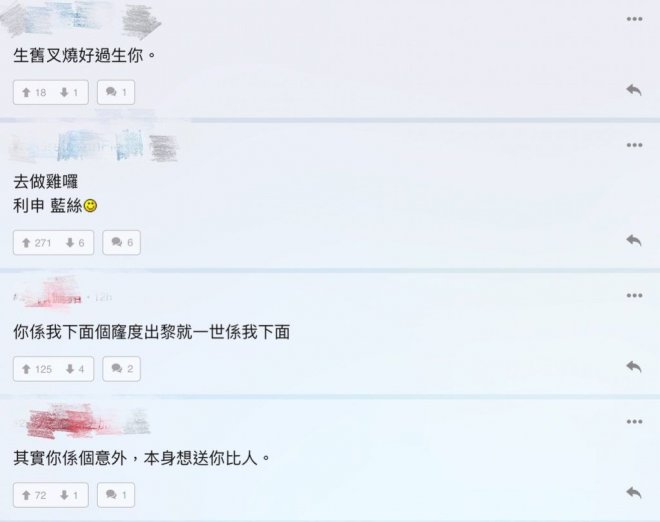Downvote the comment with 18 upvotes
This screenshot has height=522, width=660.
[x=69, y=92]
